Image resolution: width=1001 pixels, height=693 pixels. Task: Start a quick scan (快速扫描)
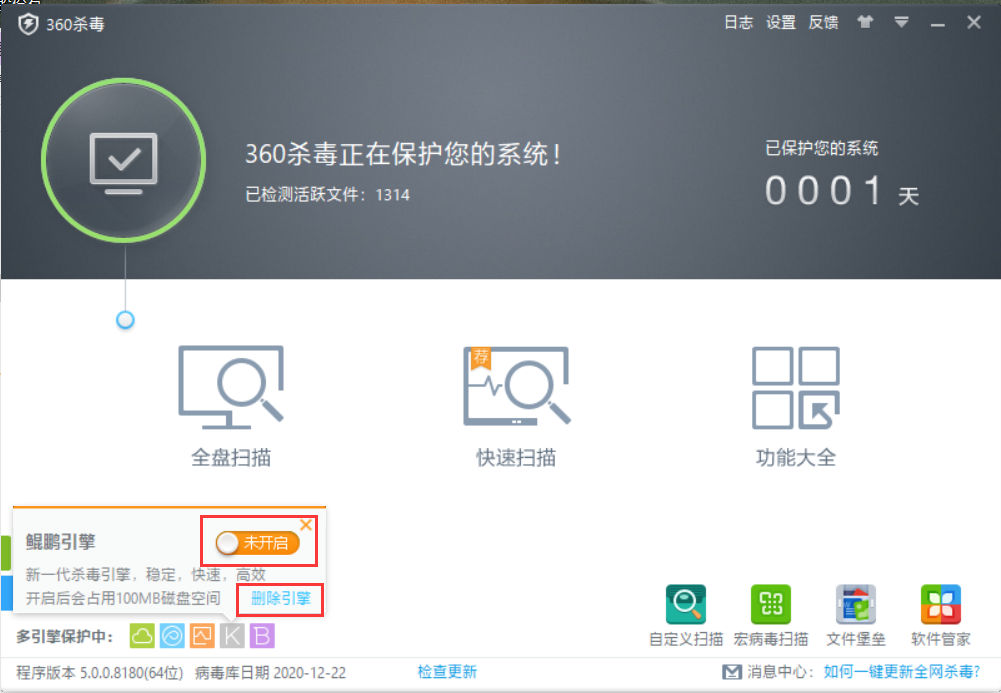pos(516,400)
